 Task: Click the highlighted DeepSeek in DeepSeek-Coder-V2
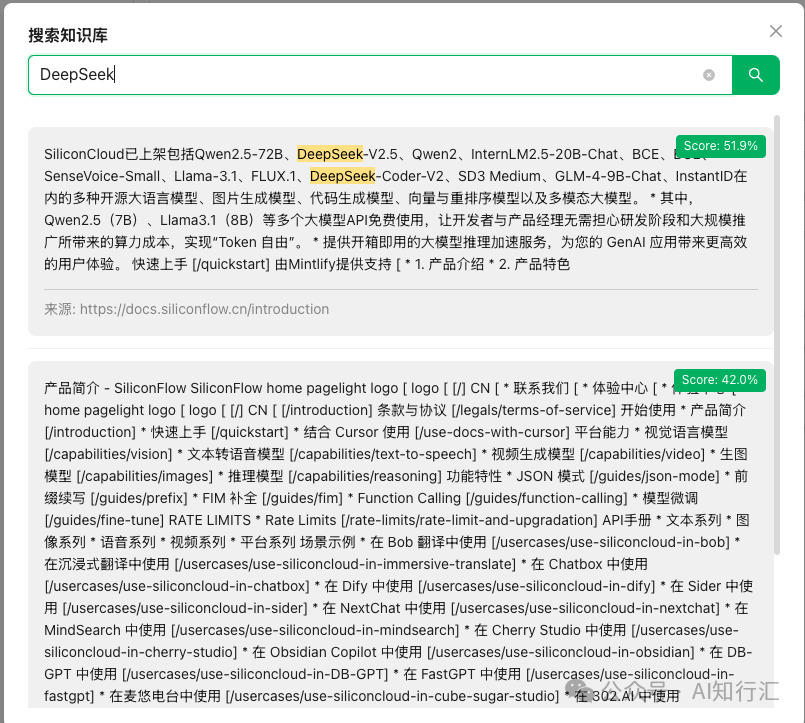click(x=342, y=176)
